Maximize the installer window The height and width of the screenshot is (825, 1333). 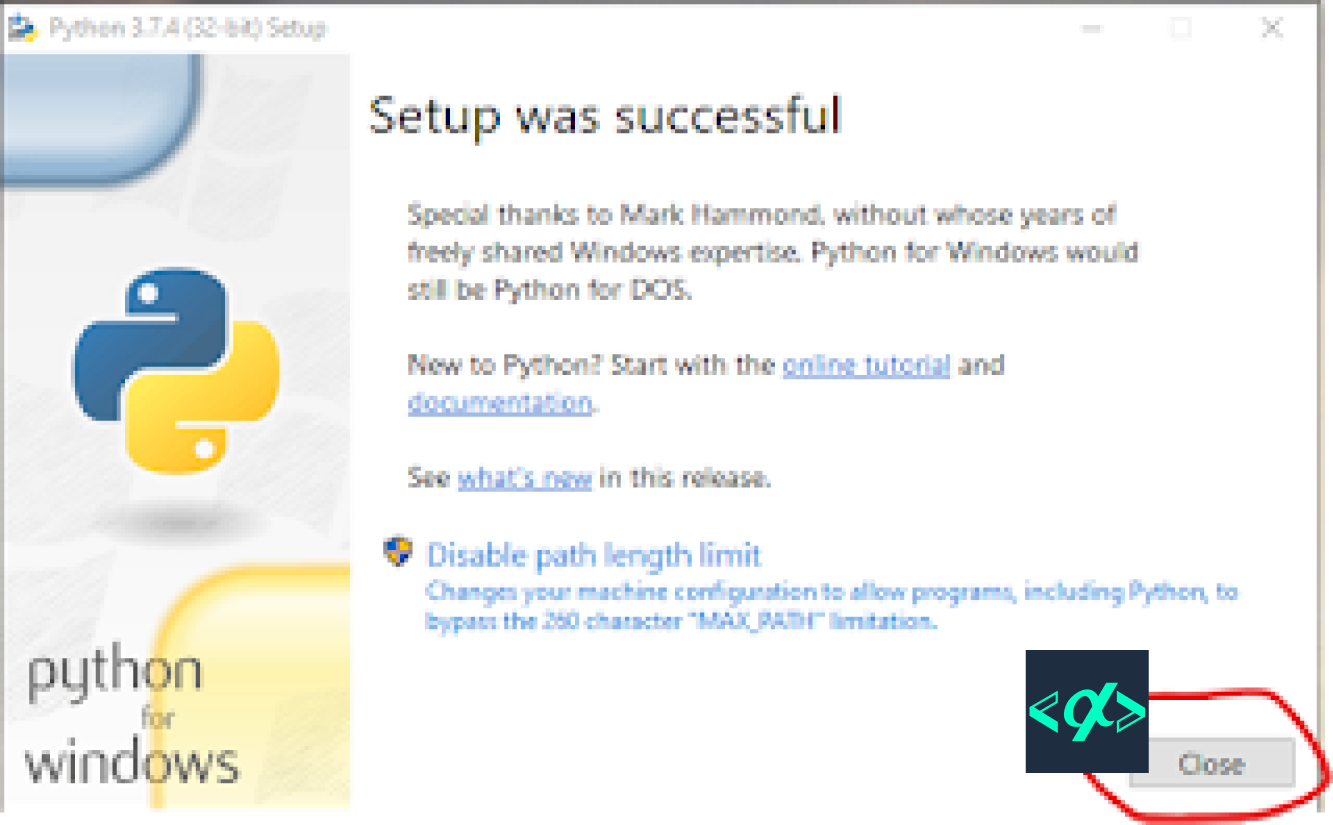pos(1180,28)
